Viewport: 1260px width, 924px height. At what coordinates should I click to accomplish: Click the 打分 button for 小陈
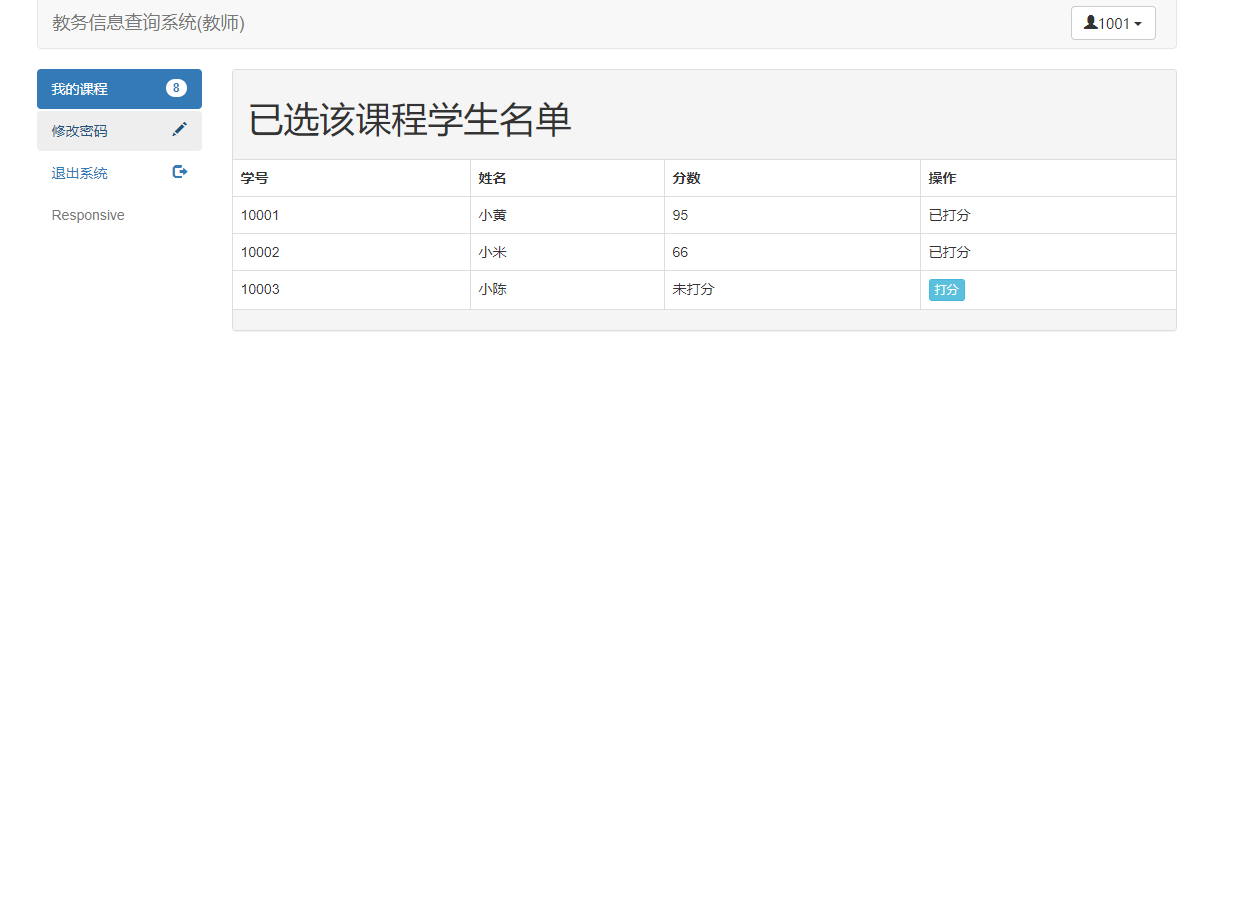click(946, 290)
